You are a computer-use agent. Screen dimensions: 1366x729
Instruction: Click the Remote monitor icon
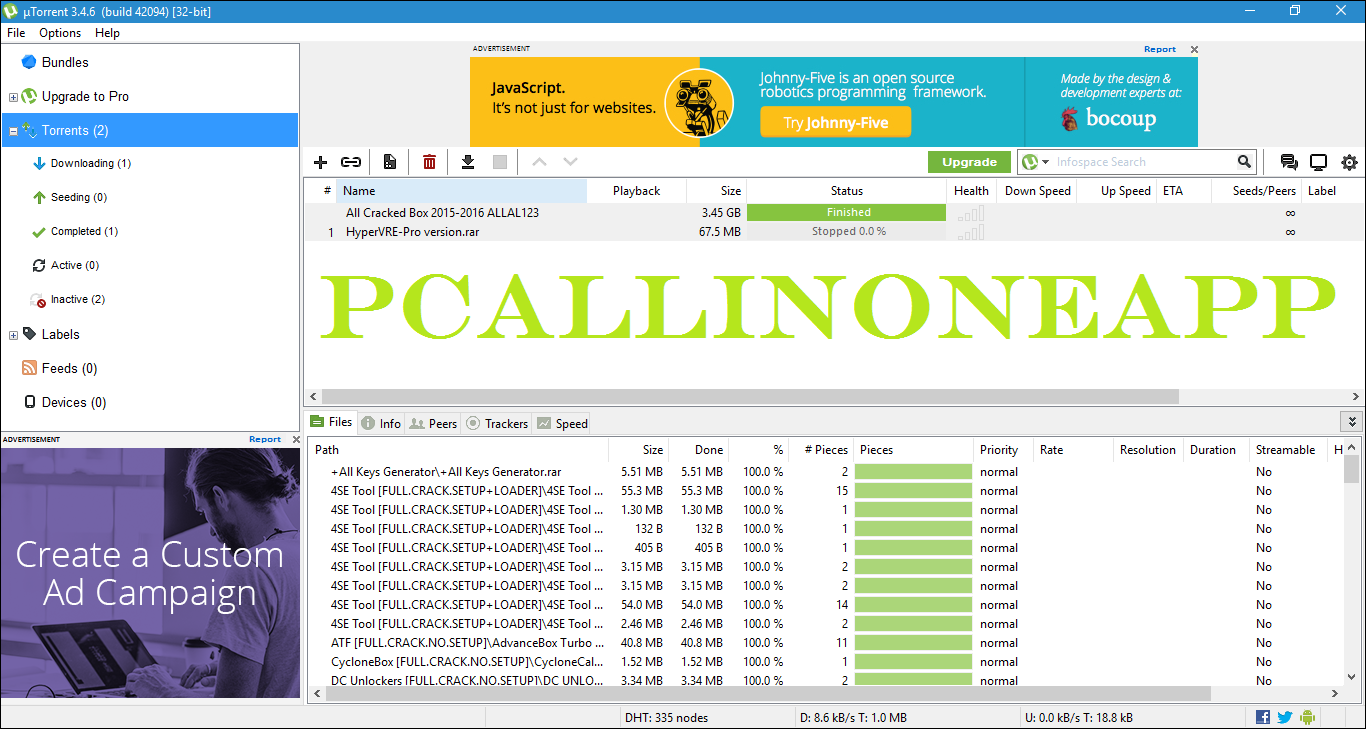pos(1319,162)
